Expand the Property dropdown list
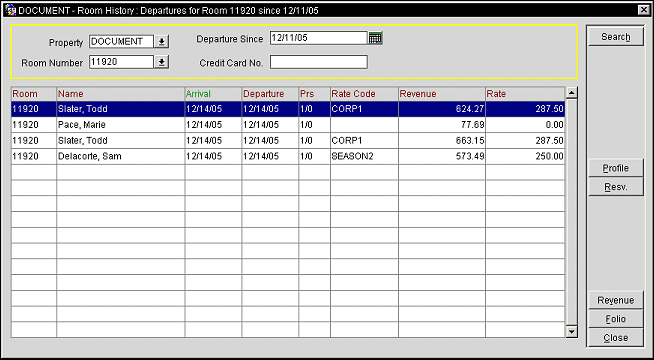This screenshot has width=654, height=360. pos(161,41)
